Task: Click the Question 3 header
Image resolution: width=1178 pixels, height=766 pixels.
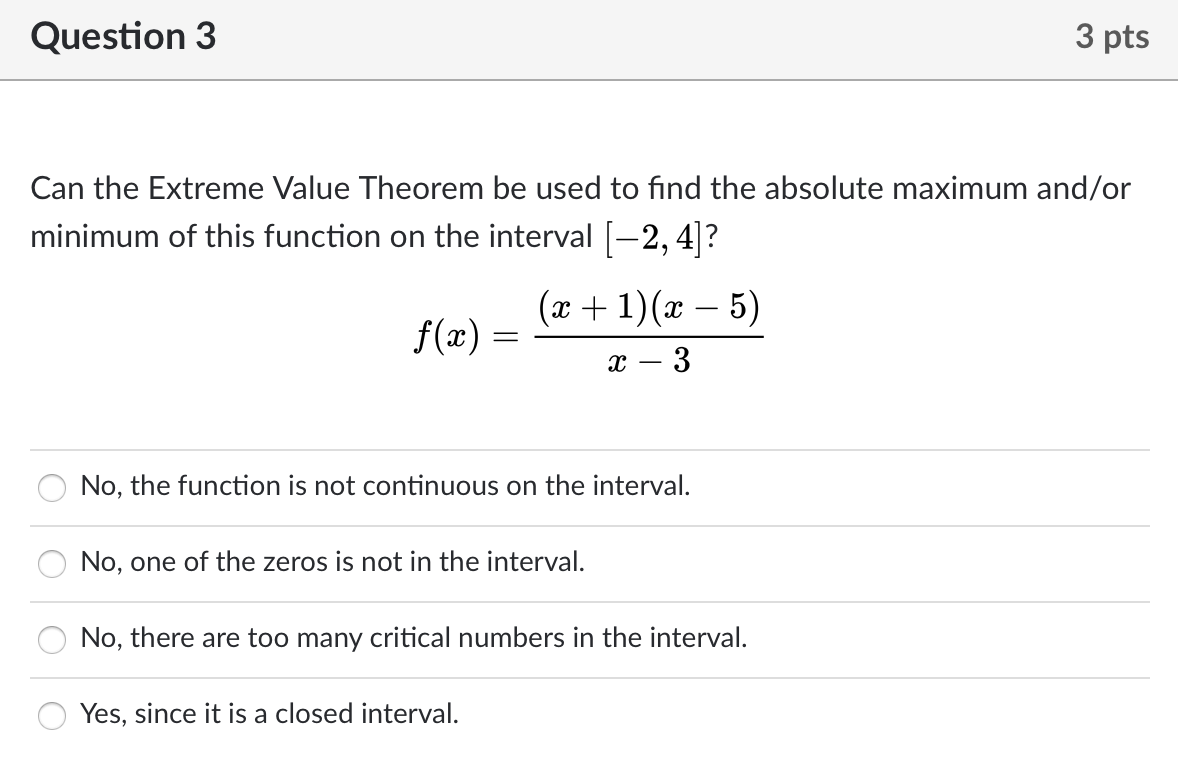Action: tap(122, 36)
